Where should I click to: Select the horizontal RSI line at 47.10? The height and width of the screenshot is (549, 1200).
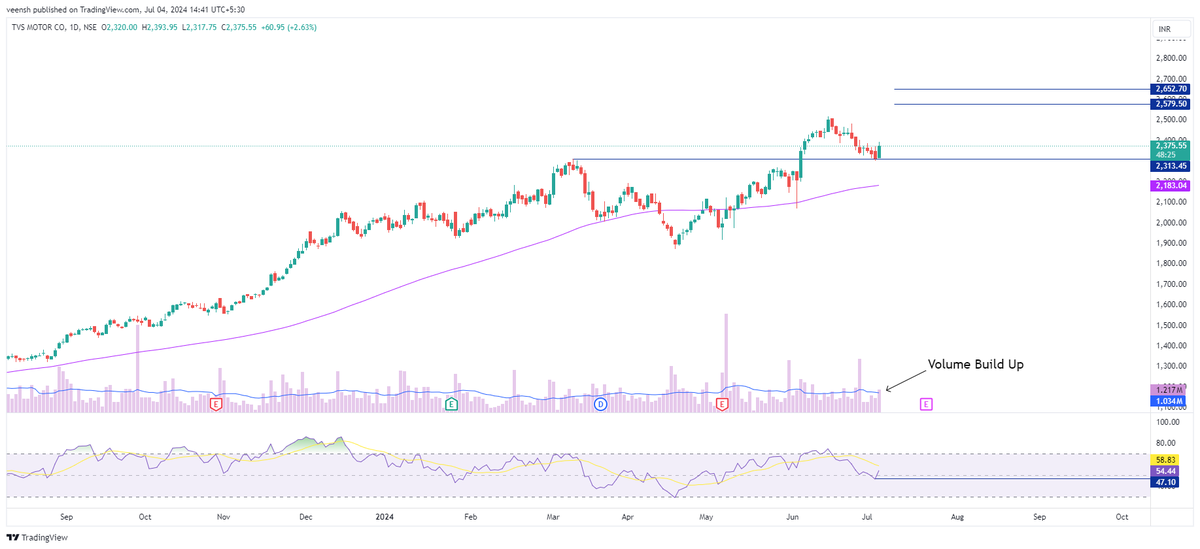[x=1010, y=478]
